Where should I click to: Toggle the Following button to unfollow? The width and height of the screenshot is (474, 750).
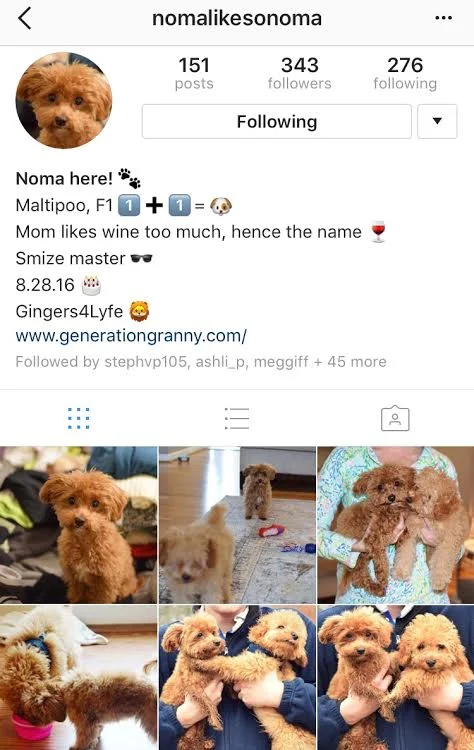(276, 121)
